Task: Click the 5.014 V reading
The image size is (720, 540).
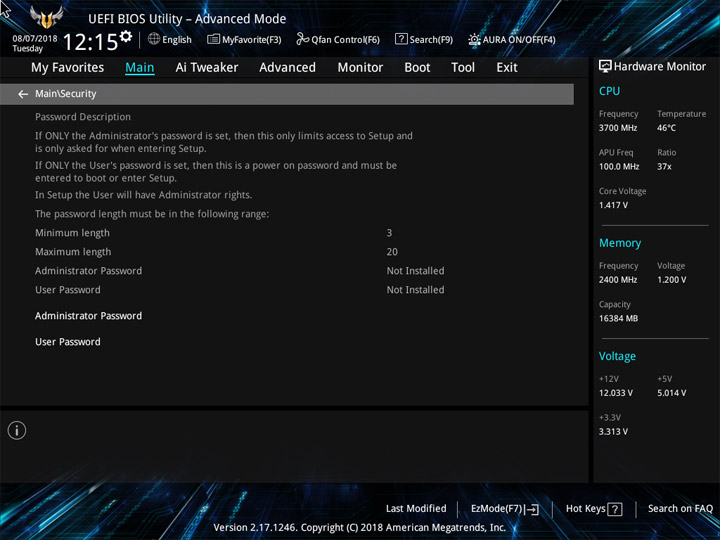Action: [671, 393]
